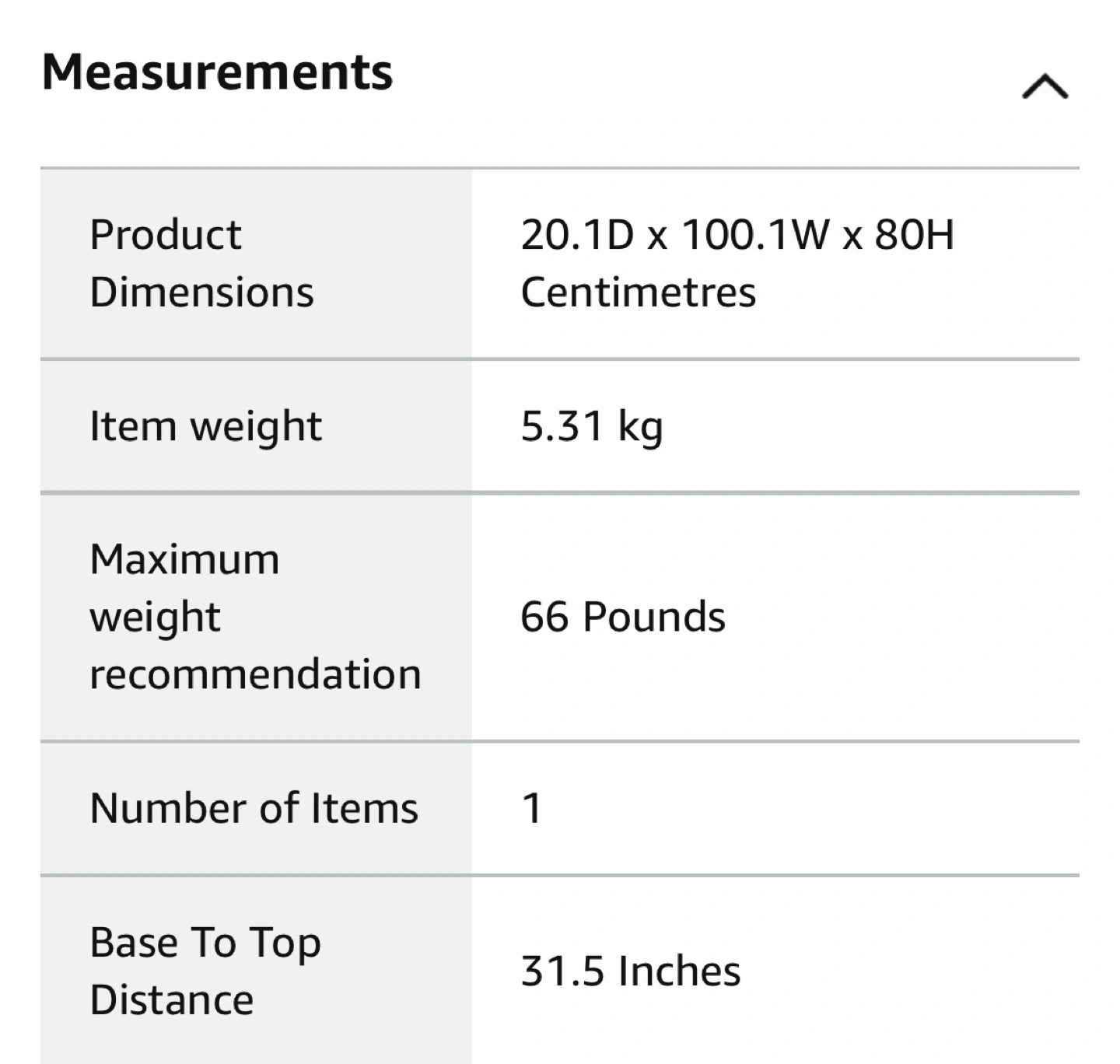1120x1064 pixels.
Task: Tap the 66 Pounds value
Action: [x=623, y=617]
